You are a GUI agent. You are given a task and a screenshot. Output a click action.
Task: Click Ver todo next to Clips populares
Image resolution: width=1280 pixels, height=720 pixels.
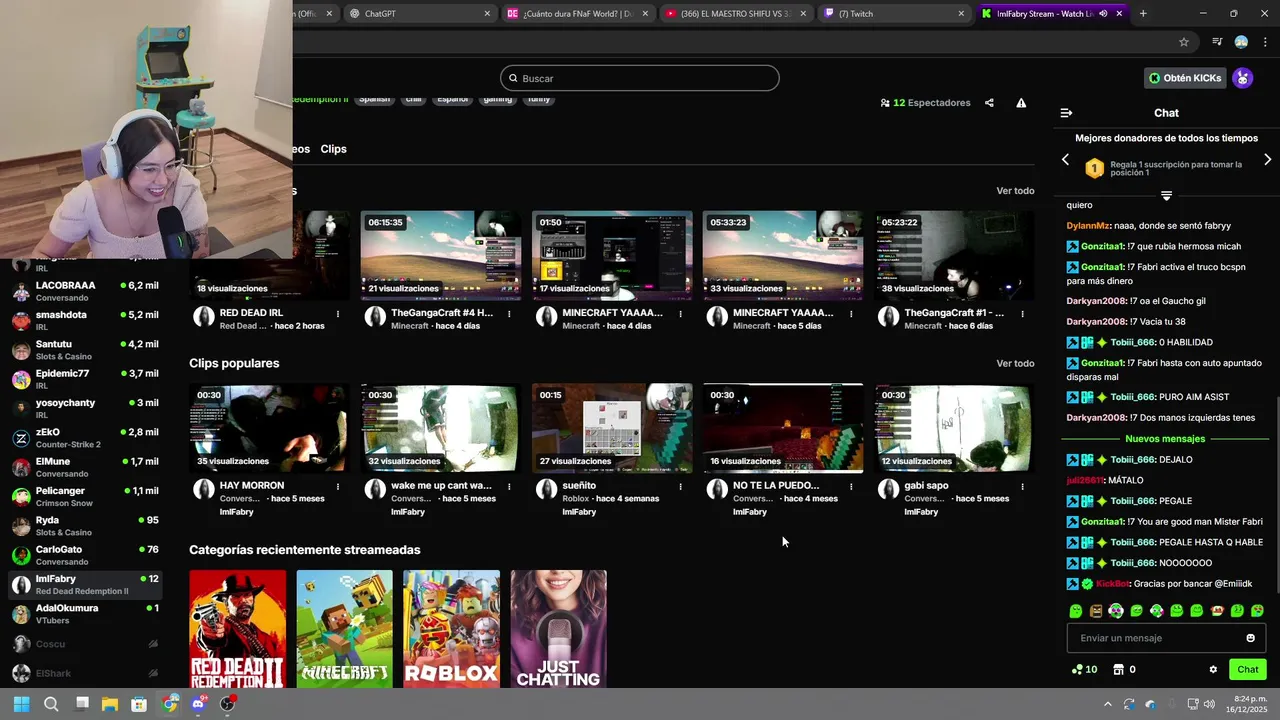pos(1015,364)
